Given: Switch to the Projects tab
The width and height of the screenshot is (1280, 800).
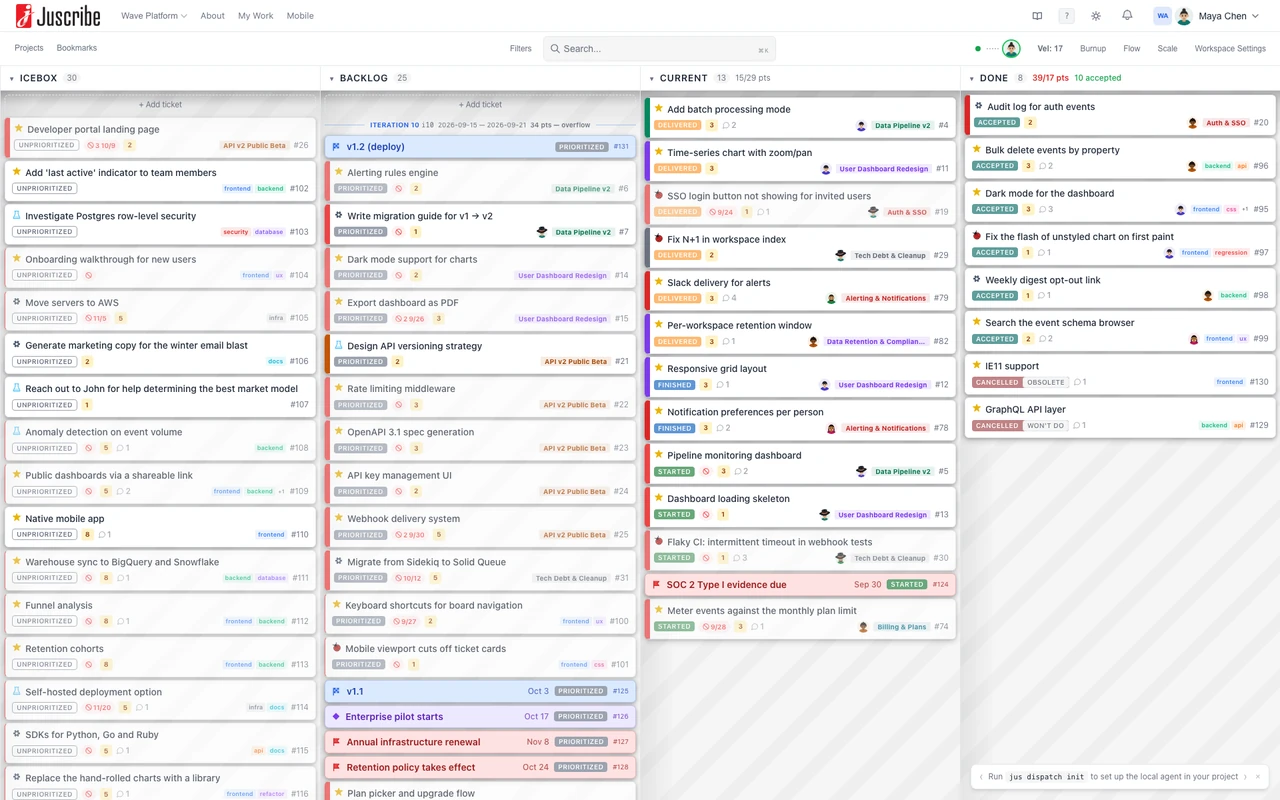Looking at the screenshot, I should pos(29,48).
